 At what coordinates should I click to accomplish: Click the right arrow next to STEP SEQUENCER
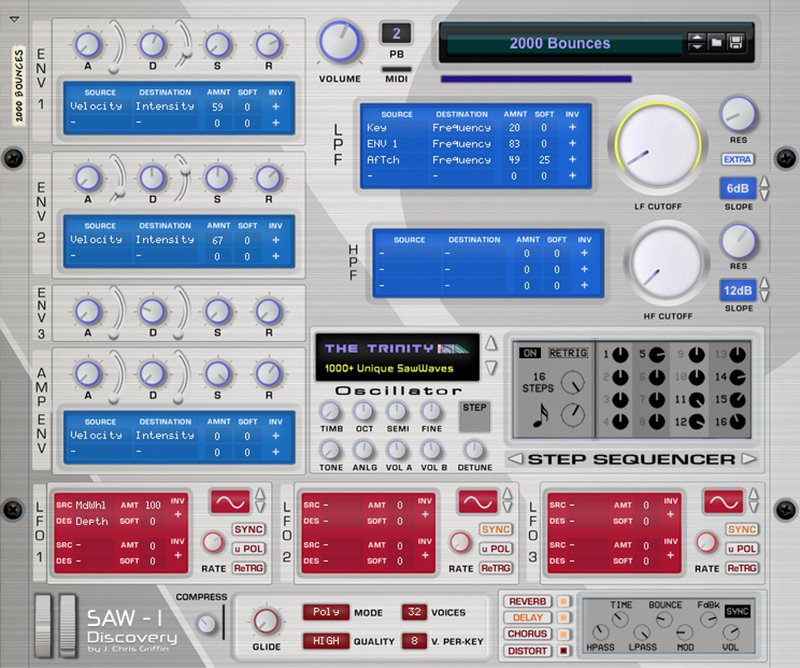point(748,458)
